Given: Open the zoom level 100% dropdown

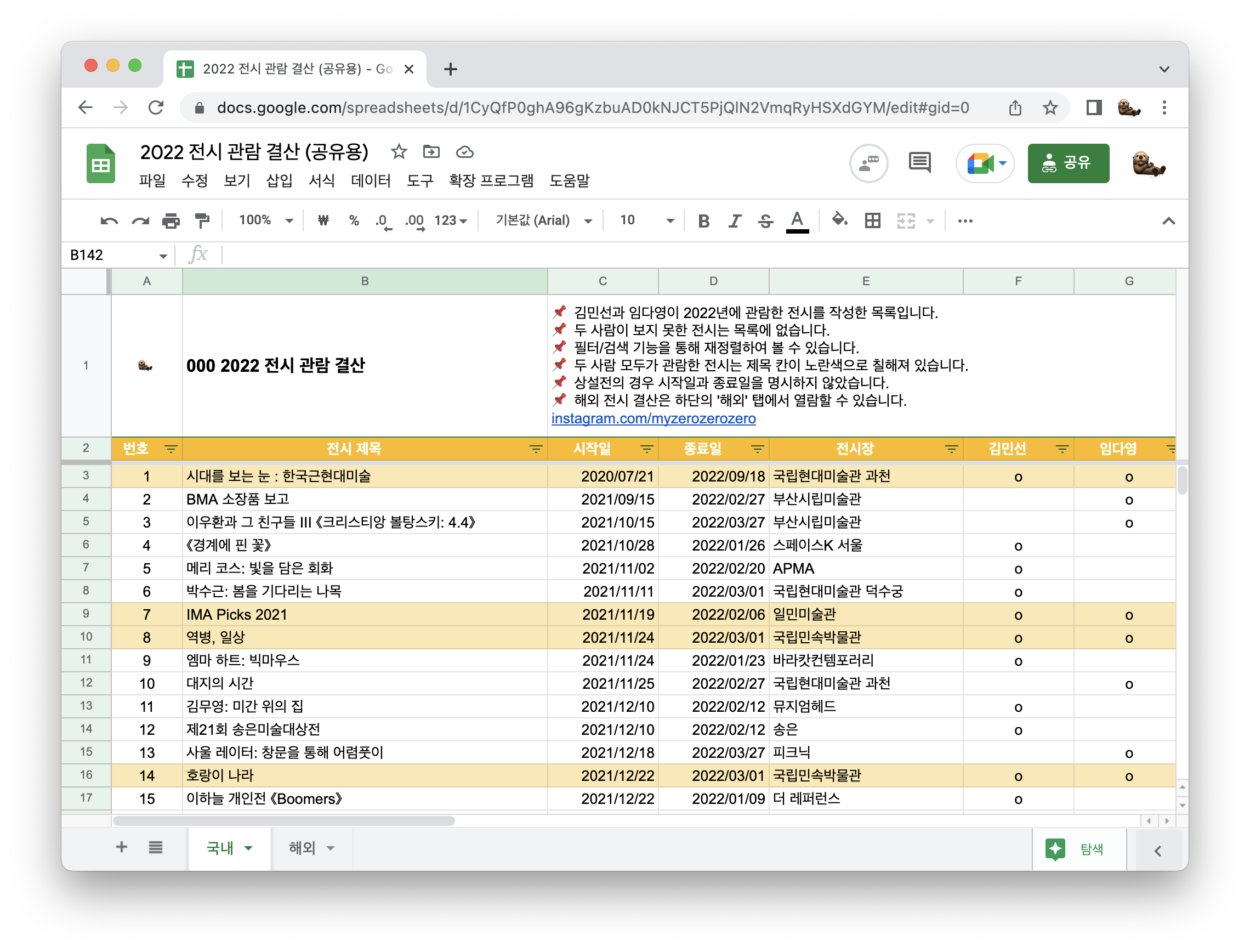Looking at the screenshot, I should click(x=265, y=220).
